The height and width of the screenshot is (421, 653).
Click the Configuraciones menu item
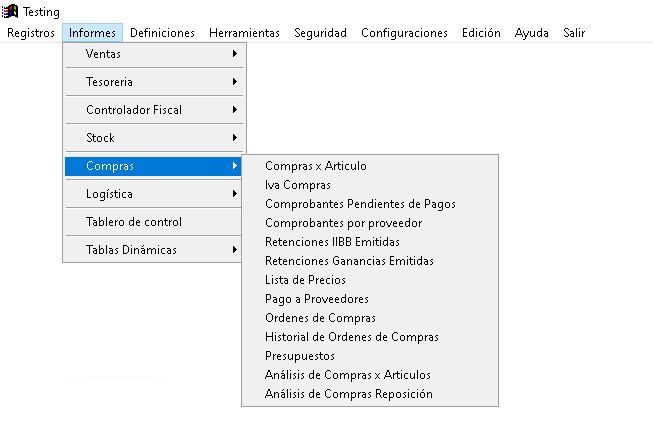tap(404, 33)
